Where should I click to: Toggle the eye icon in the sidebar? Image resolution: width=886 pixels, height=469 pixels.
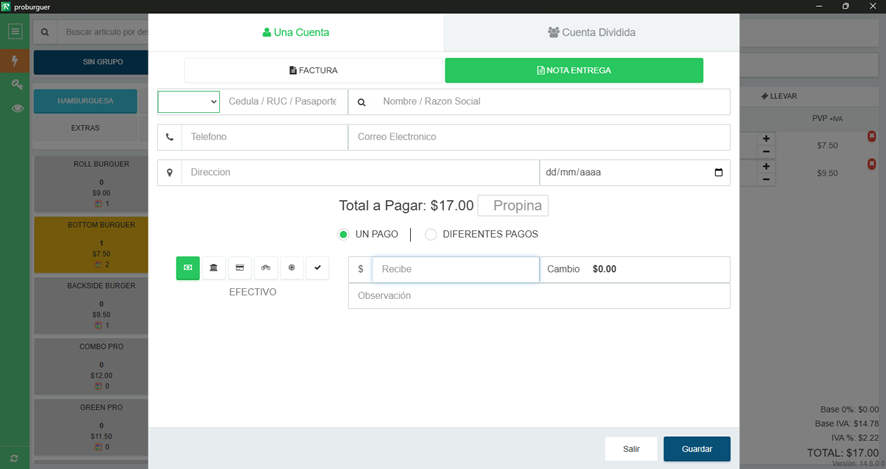(x=18, y=108)
